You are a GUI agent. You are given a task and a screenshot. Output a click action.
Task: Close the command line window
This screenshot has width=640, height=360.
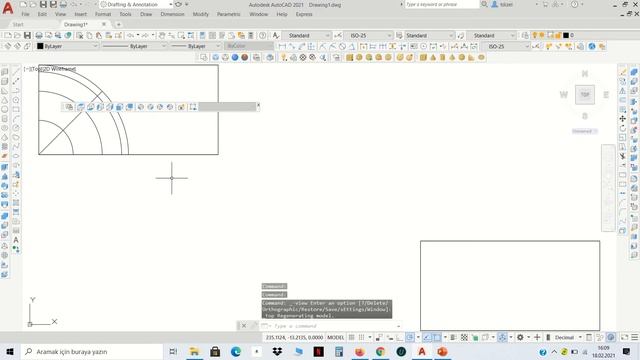[244, 326]
